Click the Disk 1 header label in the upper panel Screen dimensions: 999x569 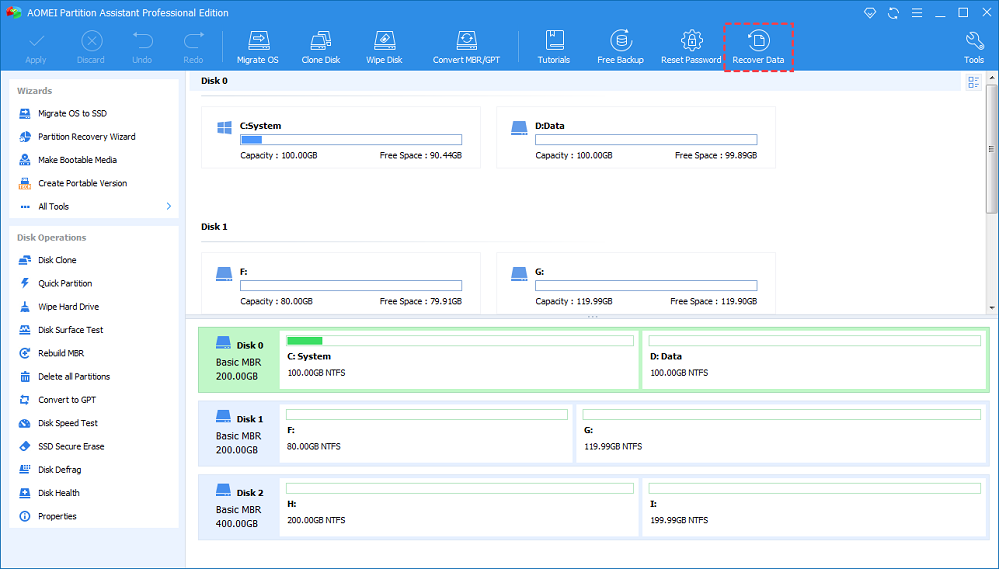214,227
